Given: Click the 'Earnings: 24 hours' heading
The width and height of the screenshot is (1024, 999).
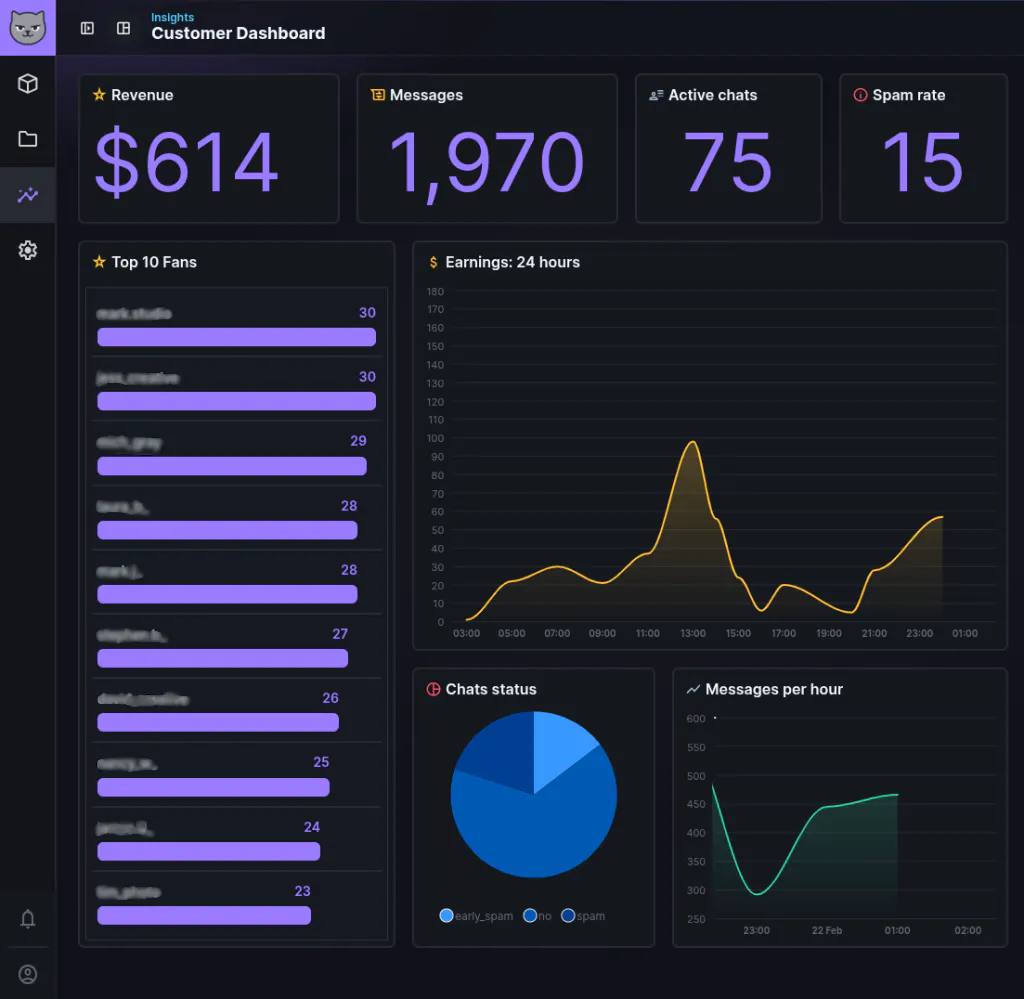Looking at the screenshot, I should point(513,262).
